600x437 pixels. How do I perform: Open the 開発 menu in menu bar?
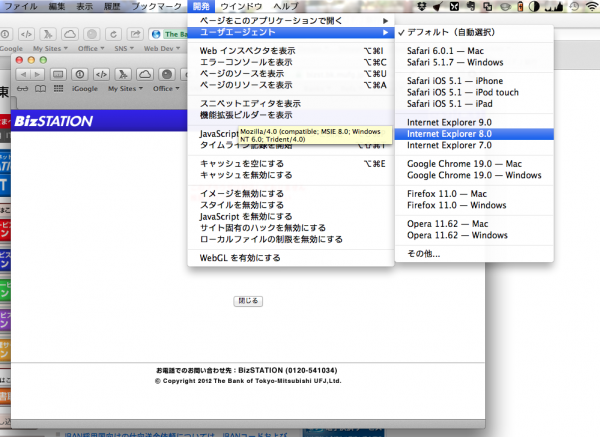click(201, 6)
